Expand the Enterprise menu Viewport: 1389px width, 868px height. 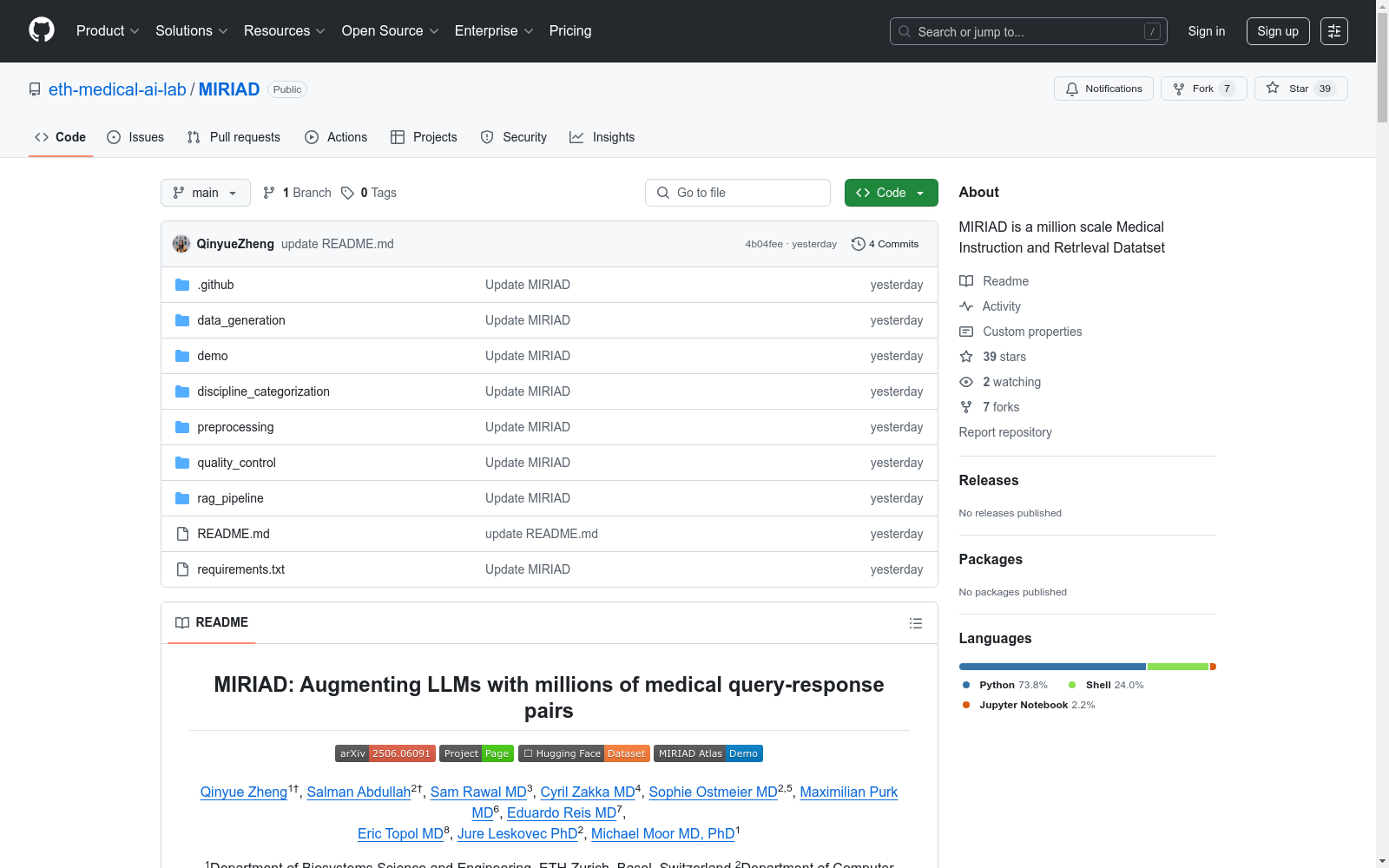tap(494, 31)
